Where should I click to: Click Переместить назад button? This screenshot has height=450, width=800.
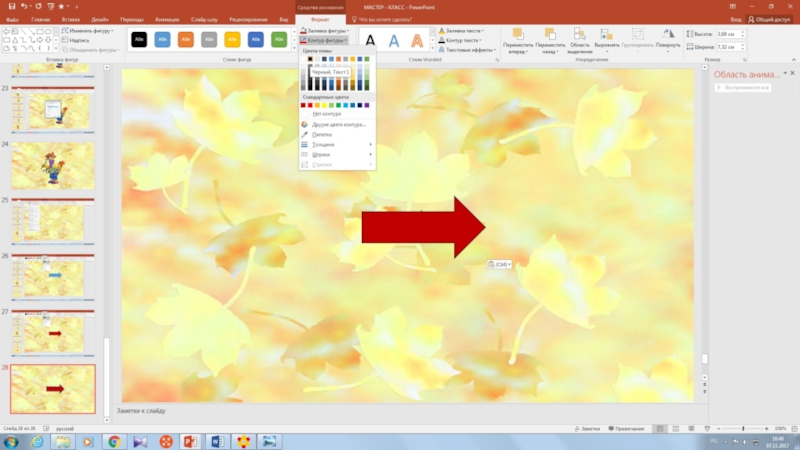[550, 40]
